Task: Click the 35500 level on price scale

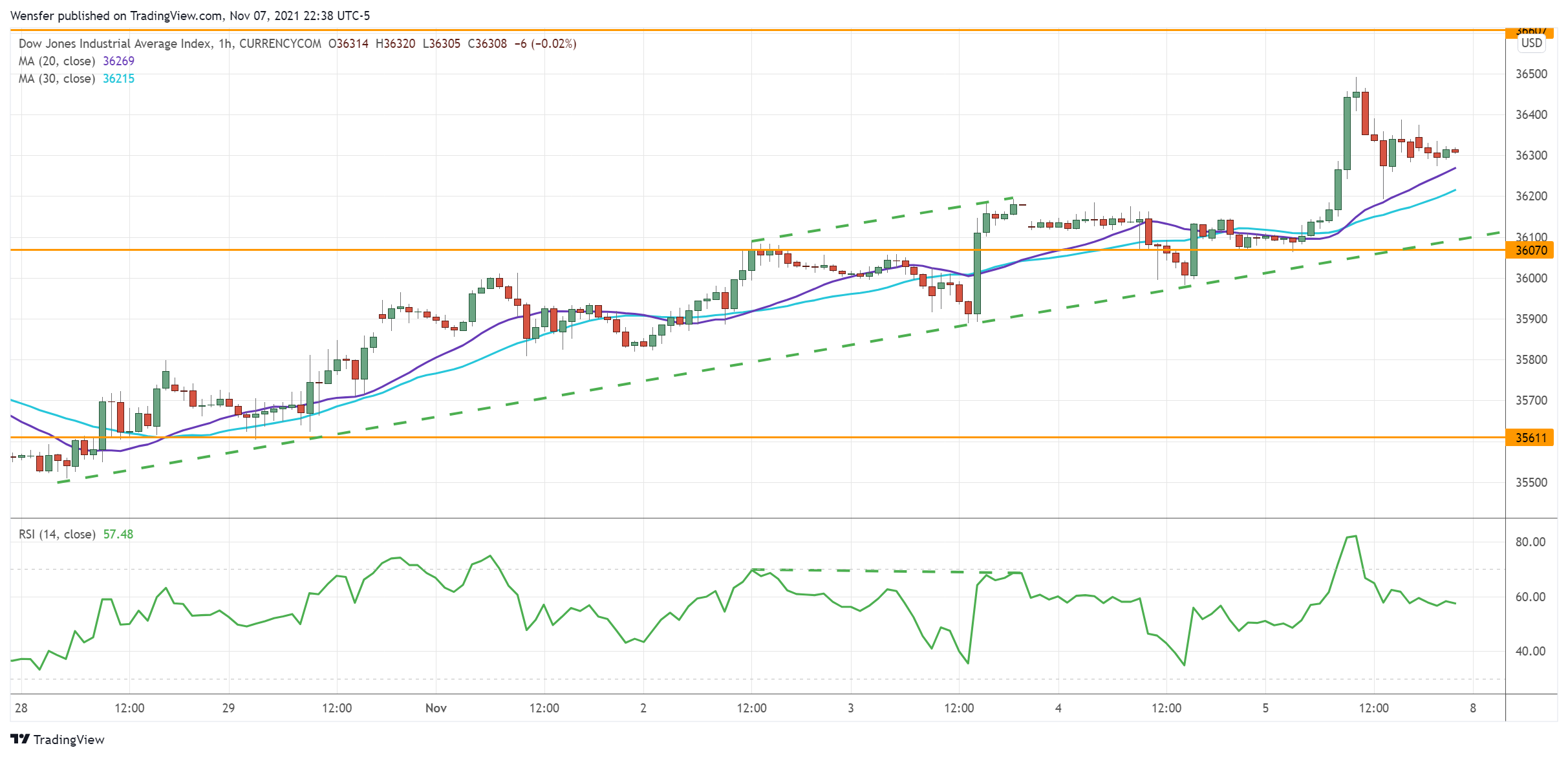Action: [1531, 482]
